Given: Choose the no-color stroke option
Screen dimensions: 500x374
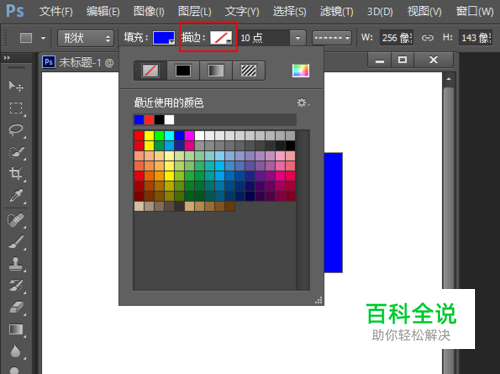Looking at the screenshot, I should [x=150, y=71].
